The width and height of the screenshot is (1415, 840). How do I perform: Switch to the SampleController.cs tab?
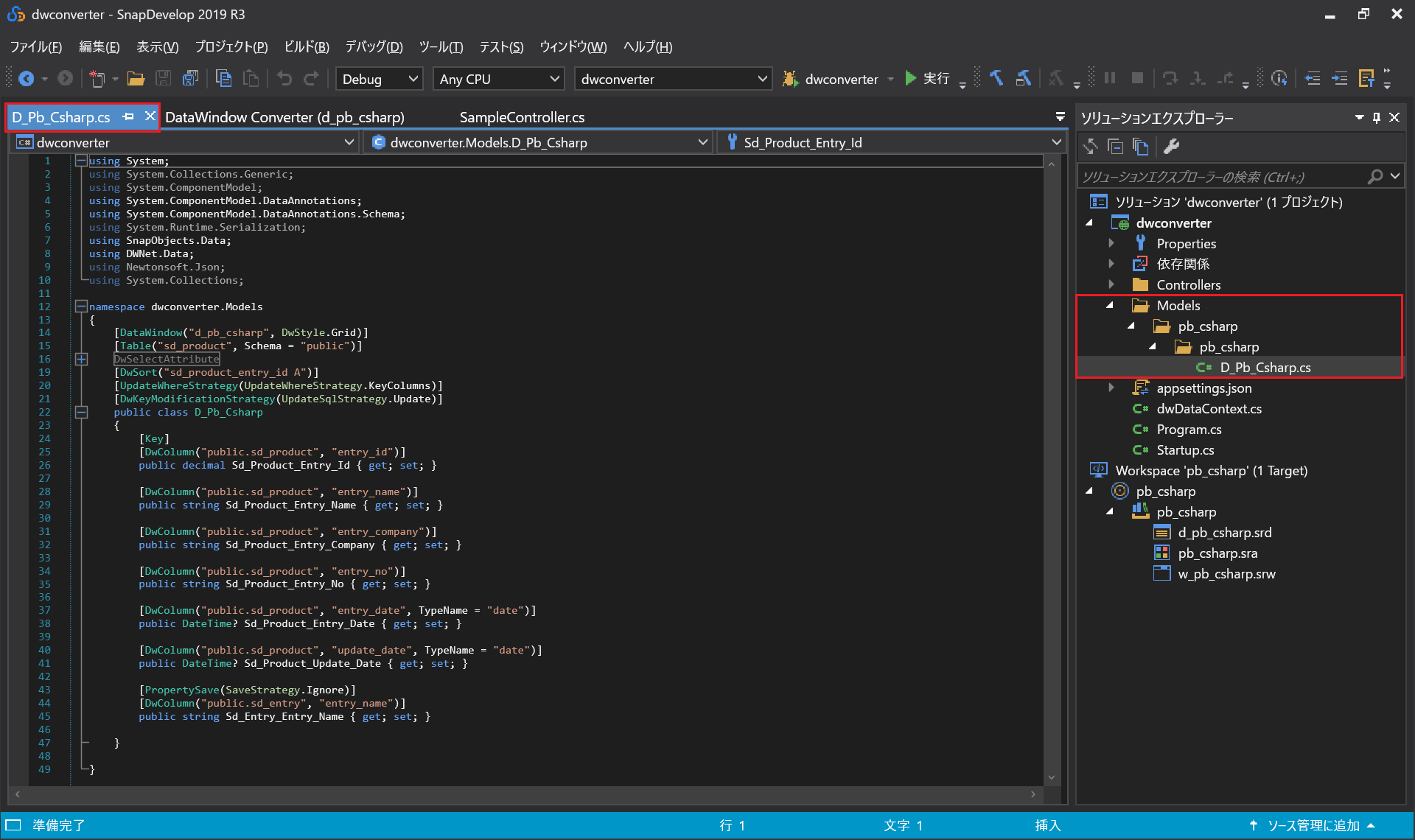[522, 117]
